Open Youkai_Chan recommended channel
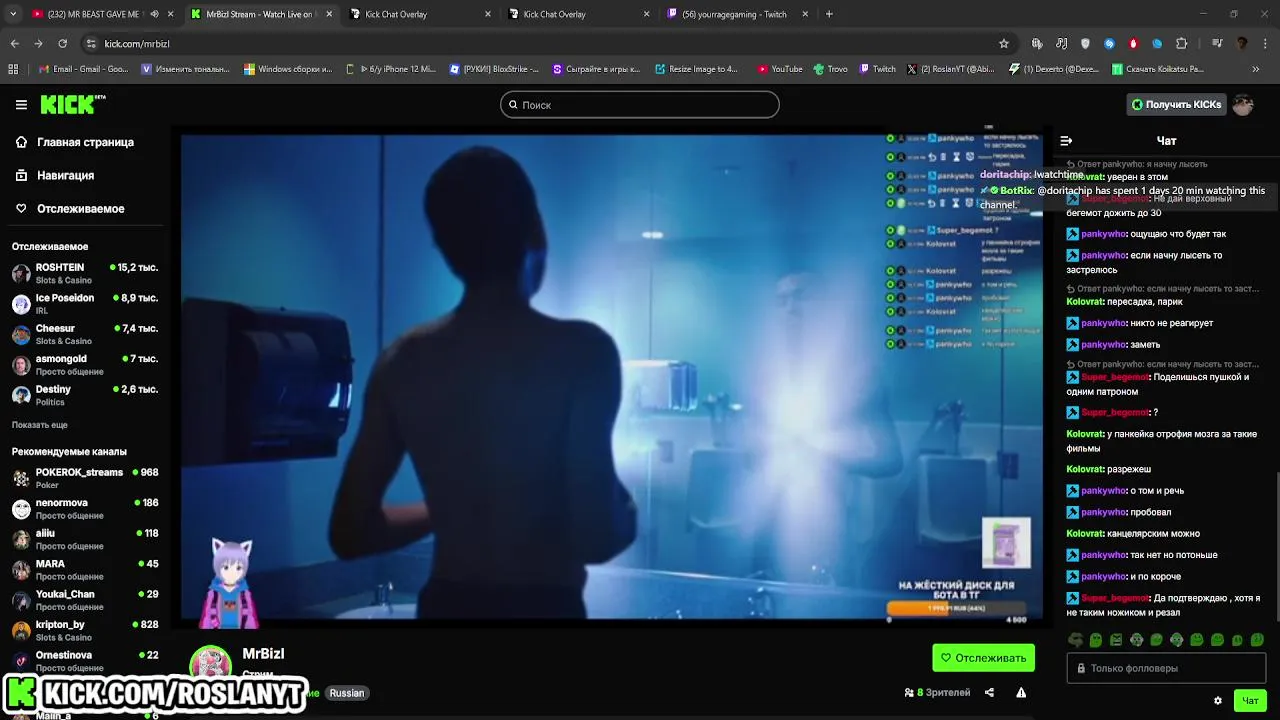The image size is (1280, 720). tap(85, 600)
